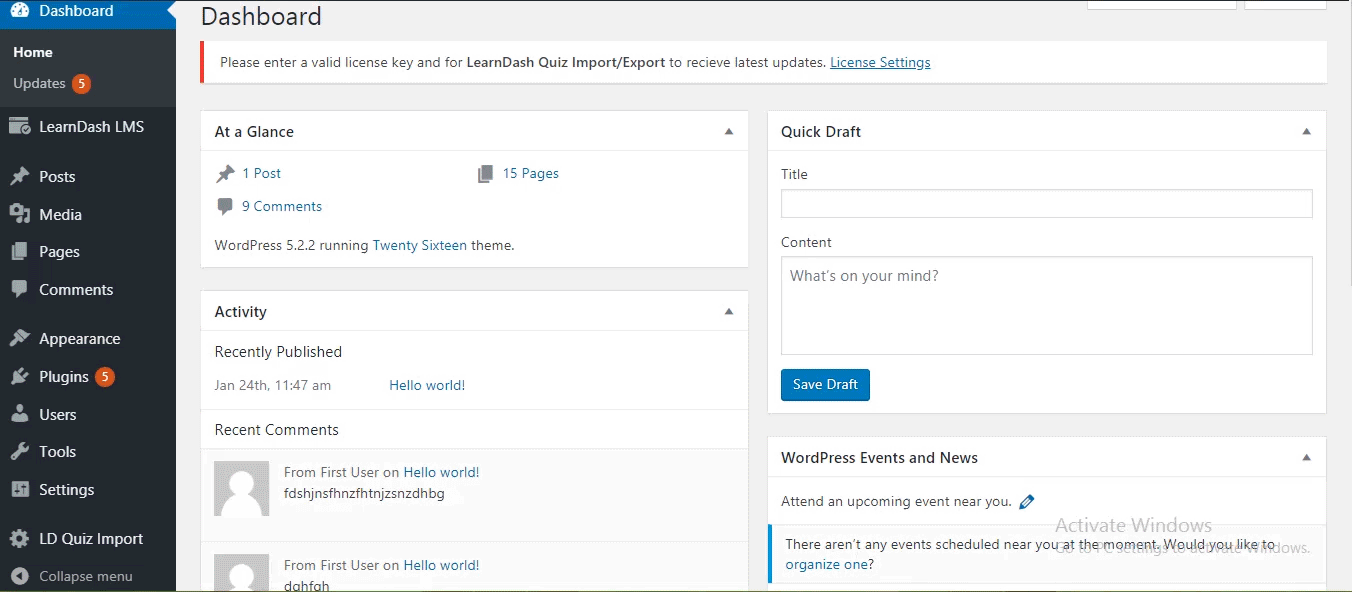This screenshot has height=592, width=1352.
Task: Open Hello world! link above fdshjnsfhnzfhtnjzsnzdhbg comment
Action: [441, 473]
